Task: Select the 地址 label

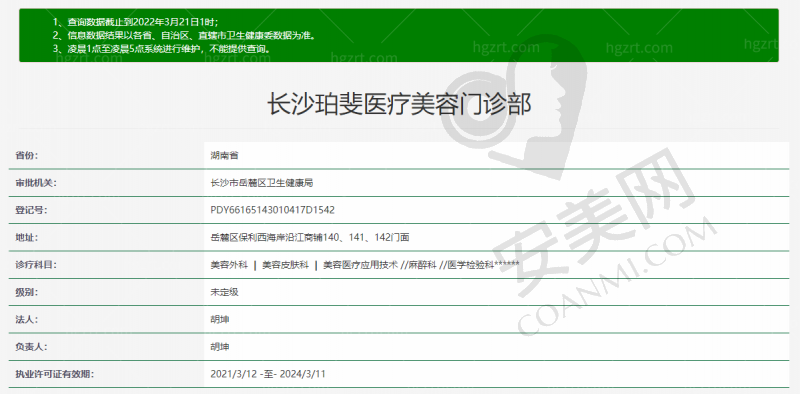Action: tap(27, 237)
